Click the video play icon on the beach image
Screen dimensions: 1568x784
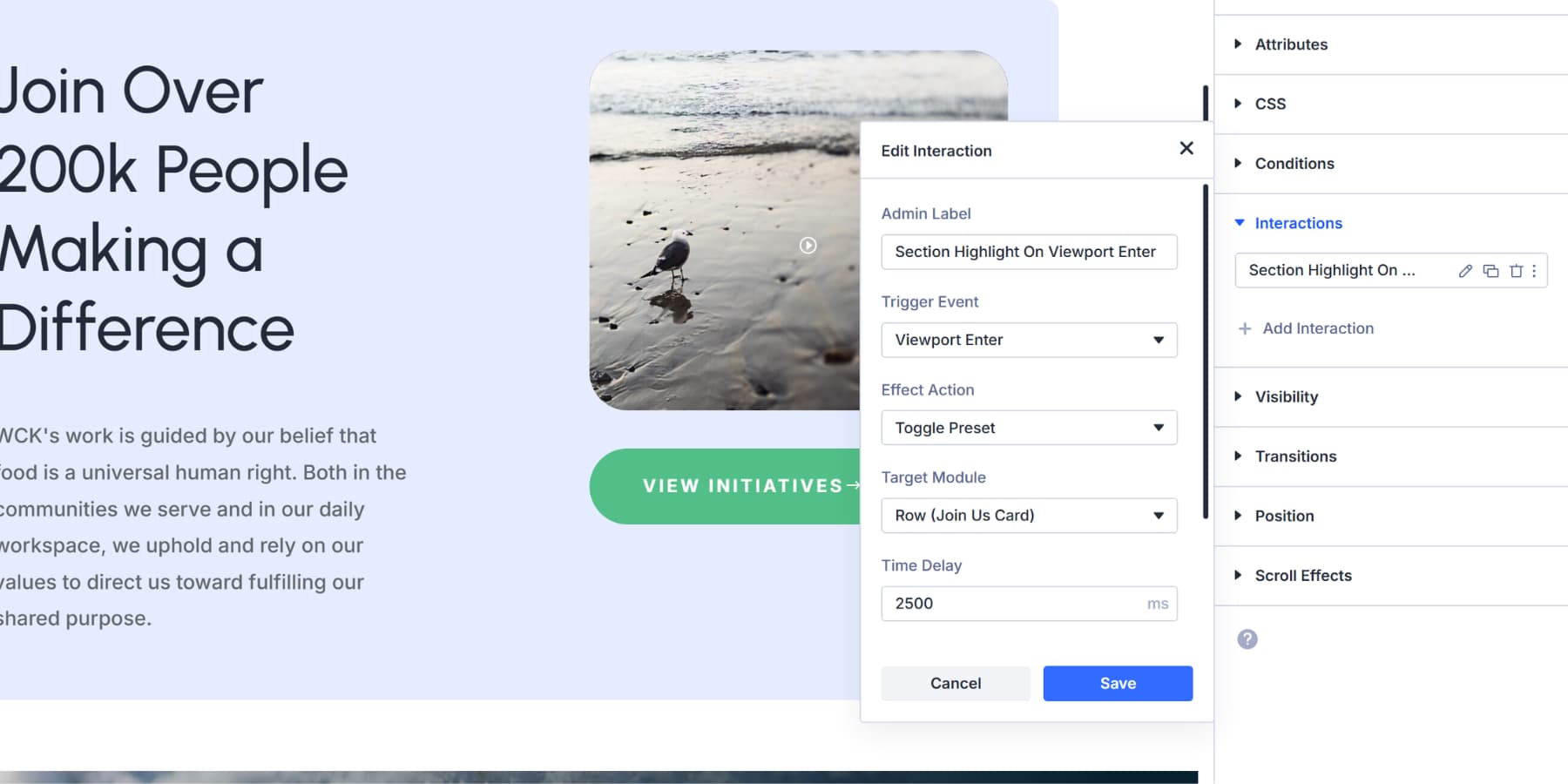(x=808, y=245)
